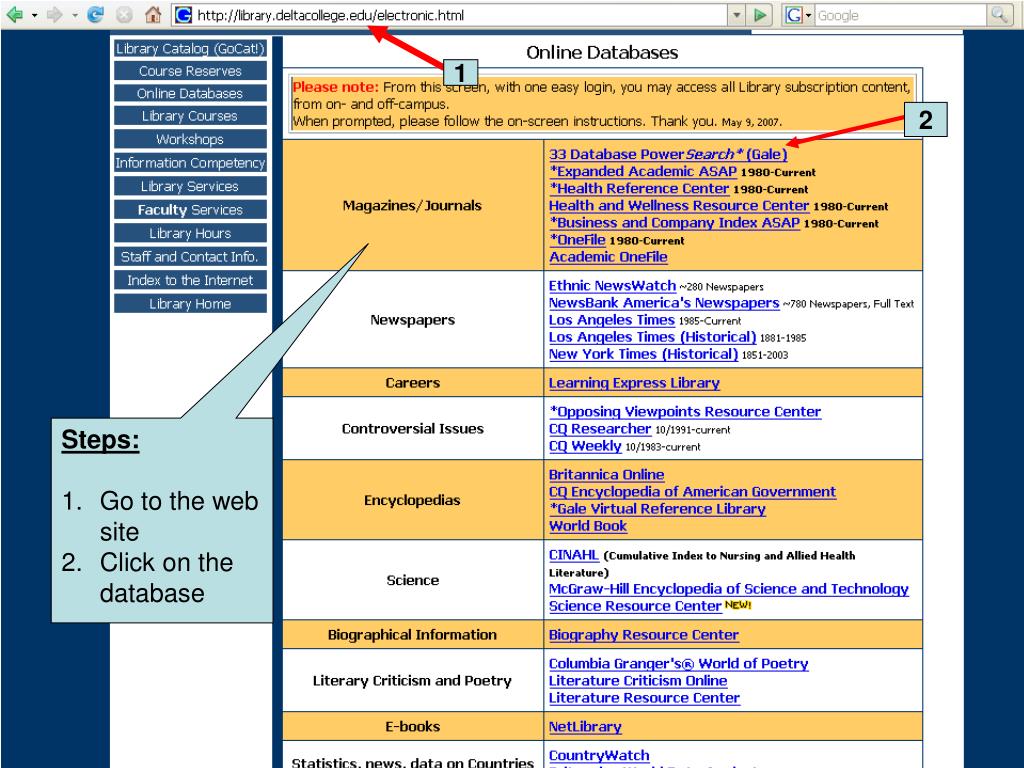Open the Expanded Academic ASAP database
This screenshot has width=1024, height=768.
[643, 171]
